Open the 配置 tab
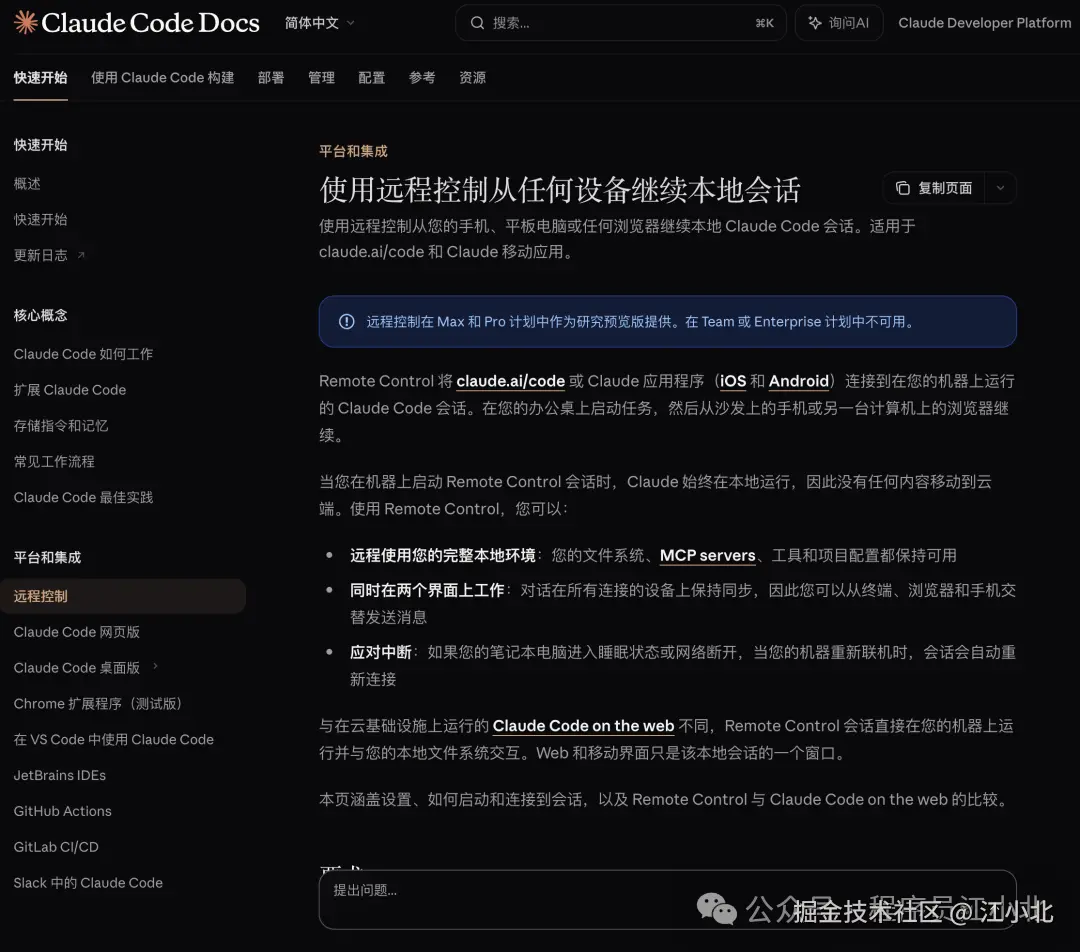The width and height of the screenshot is (1080, 952). (x=371, y=78)
